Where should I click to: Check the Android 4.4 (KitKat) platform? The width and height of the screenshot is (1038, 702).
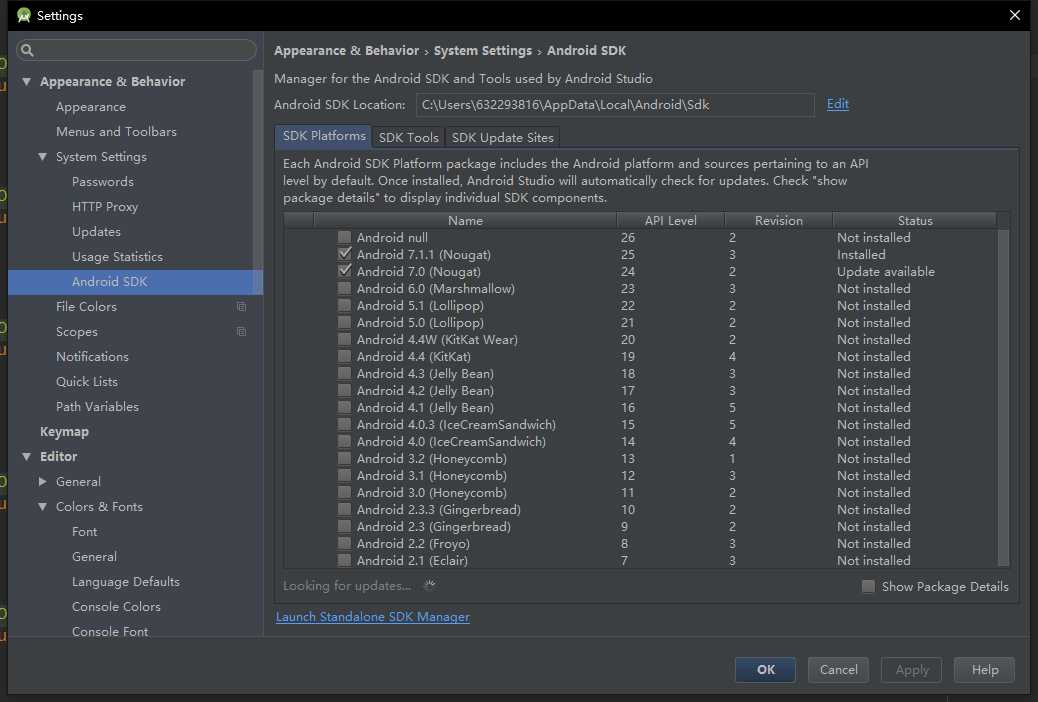[x=344, y=357]
